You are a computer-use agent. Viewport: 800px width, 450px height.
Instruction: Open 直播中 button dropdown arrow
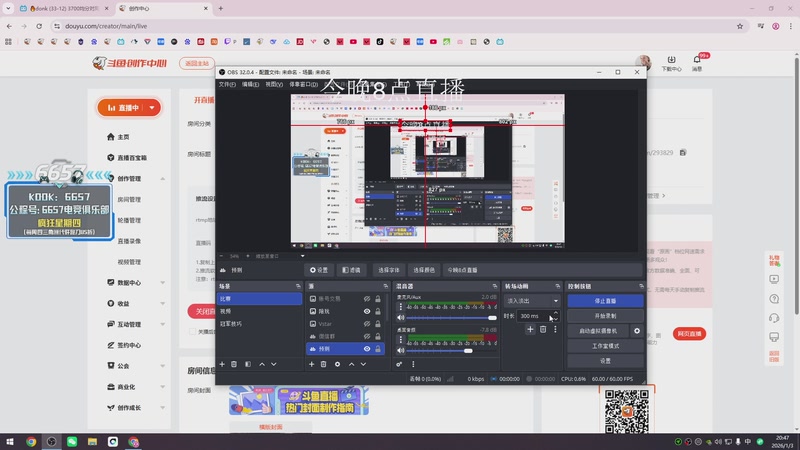point(152,108)
